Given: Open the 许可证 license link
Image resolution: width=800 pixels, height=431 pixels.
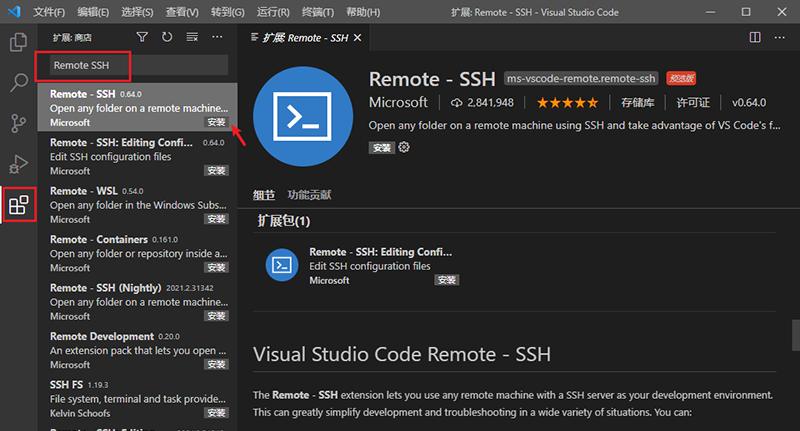Looking at the screenshot, I should coord(693,103).
